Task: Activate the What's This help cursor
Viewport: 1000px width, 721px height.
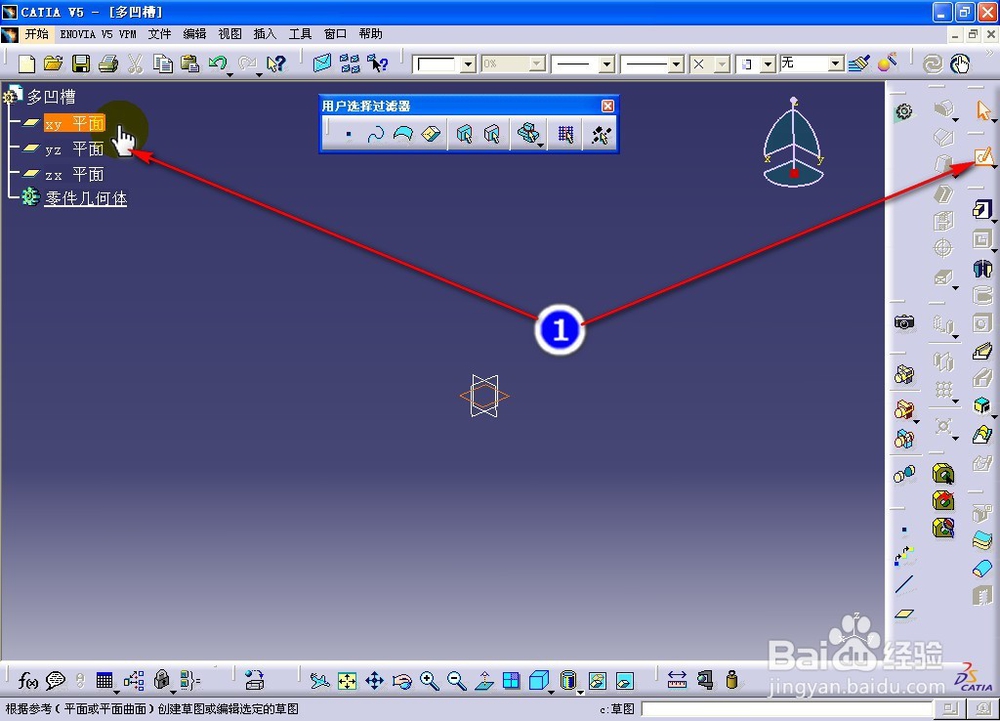Action: click(276, 64)
